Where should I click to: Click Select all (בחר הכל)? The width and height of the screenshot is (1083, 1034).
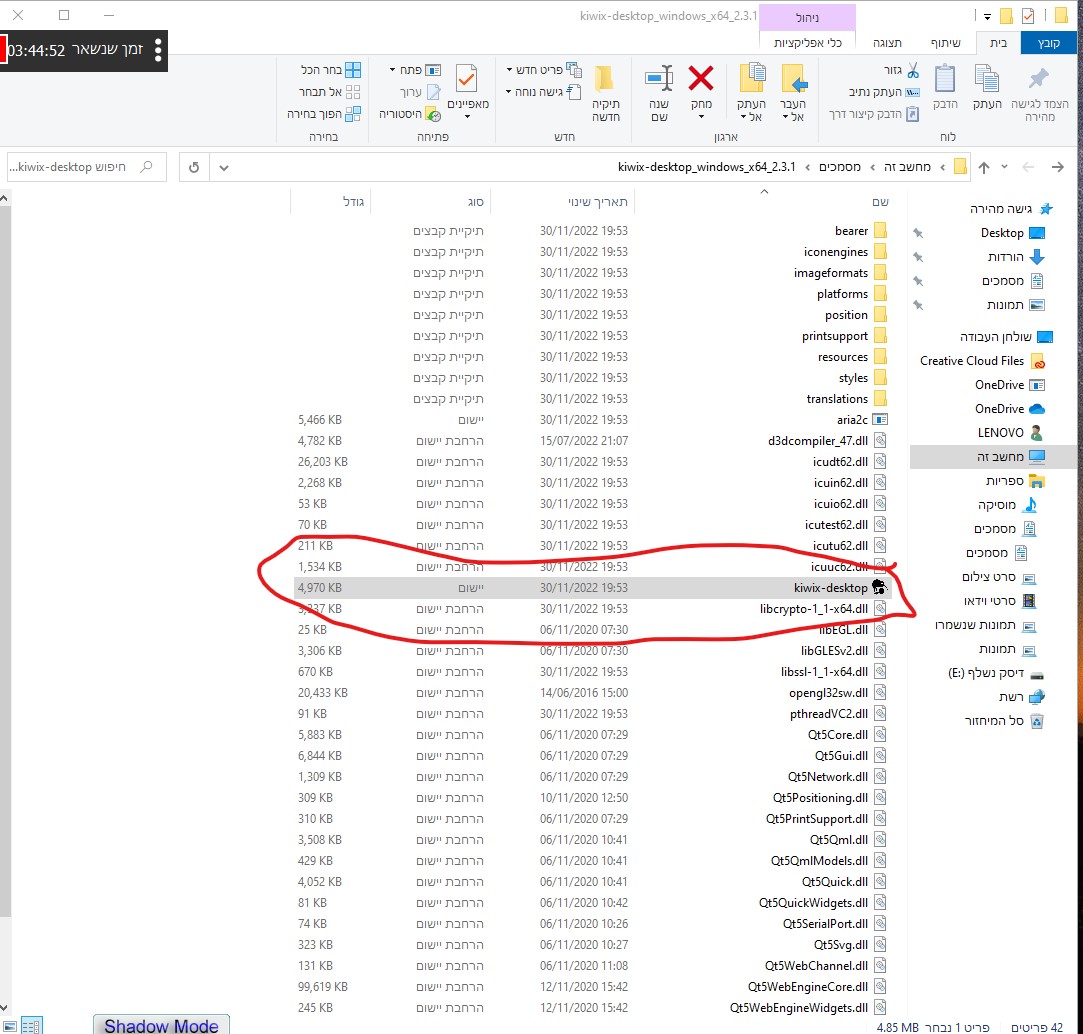[x=330, y=70]
